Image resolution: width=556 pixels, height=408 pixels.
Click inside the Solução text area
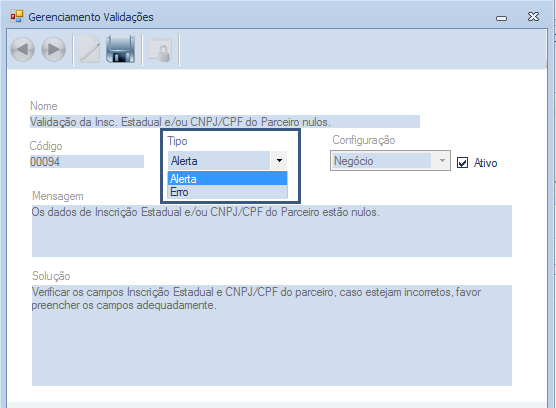coord(272,335)
